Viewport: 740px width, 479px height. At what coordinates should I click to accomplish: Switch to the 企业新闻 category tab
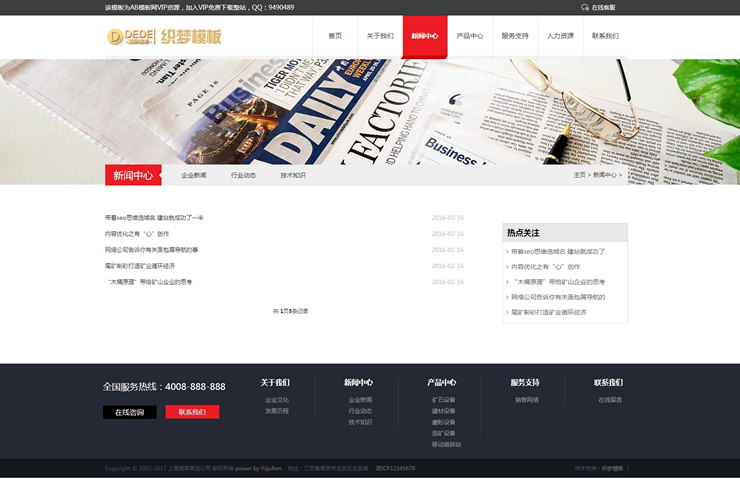pyautogui.click(x=194, y=175)
